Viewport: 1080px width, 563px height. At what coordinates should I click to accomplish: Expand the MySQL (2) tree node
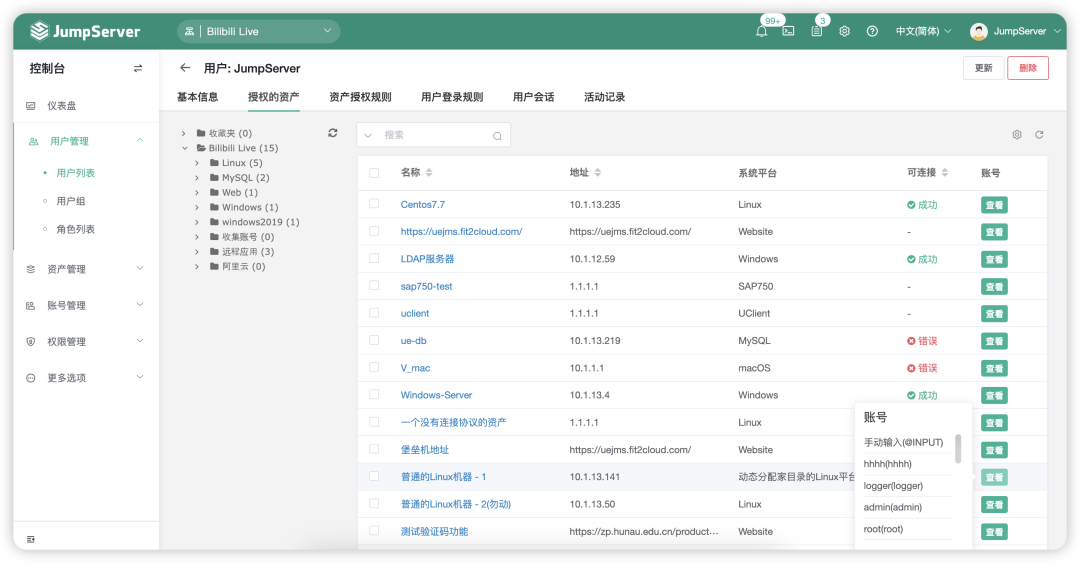tap(197, 178)
